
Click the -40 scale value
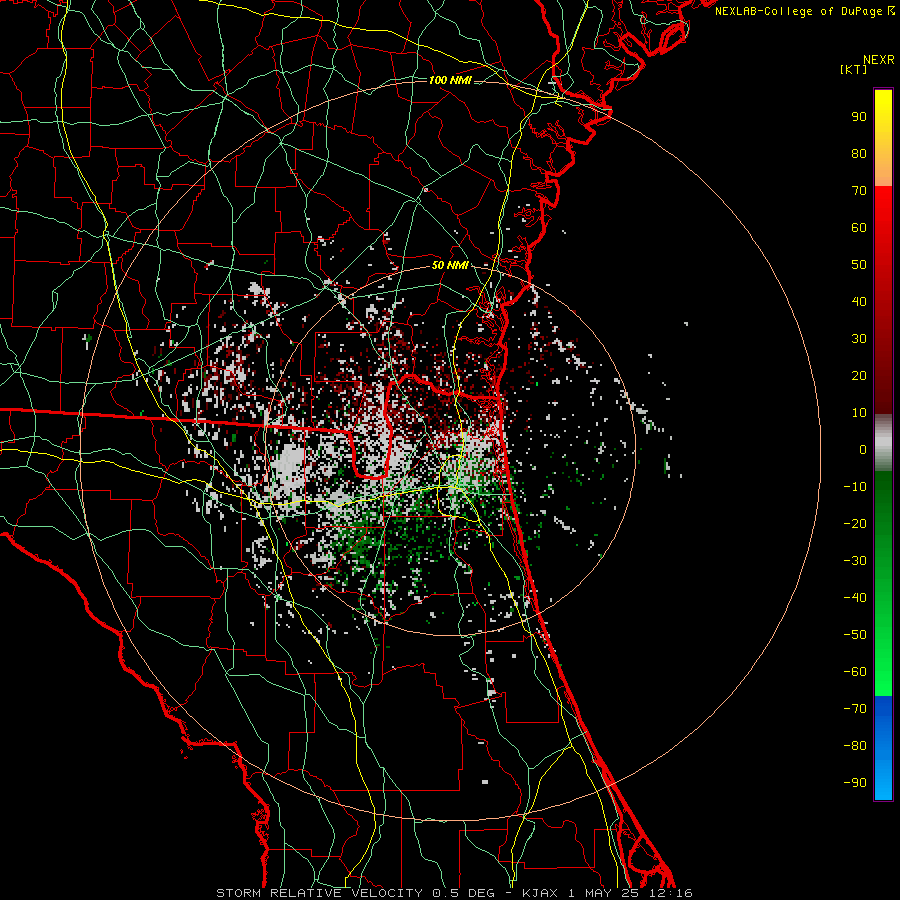pos(855,598)
